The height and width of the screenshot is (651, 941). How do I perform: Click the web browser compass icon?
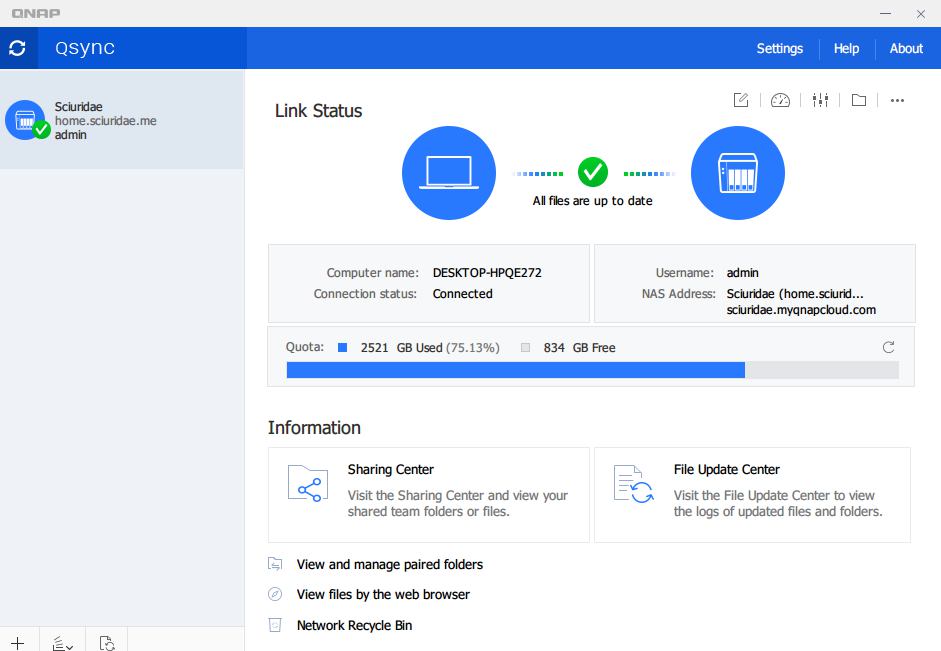tap(275, 594)
